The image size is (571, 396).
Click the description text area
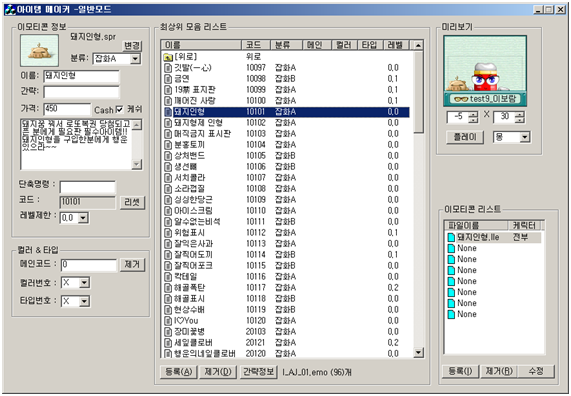pyautogui.click(x=76, y=144)
